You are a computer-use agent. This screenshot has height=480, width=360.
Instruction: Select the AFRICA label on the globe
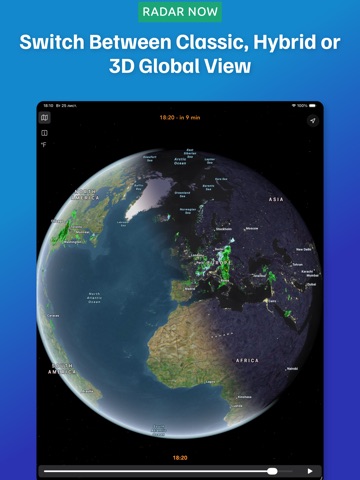[x=247, y=360]
